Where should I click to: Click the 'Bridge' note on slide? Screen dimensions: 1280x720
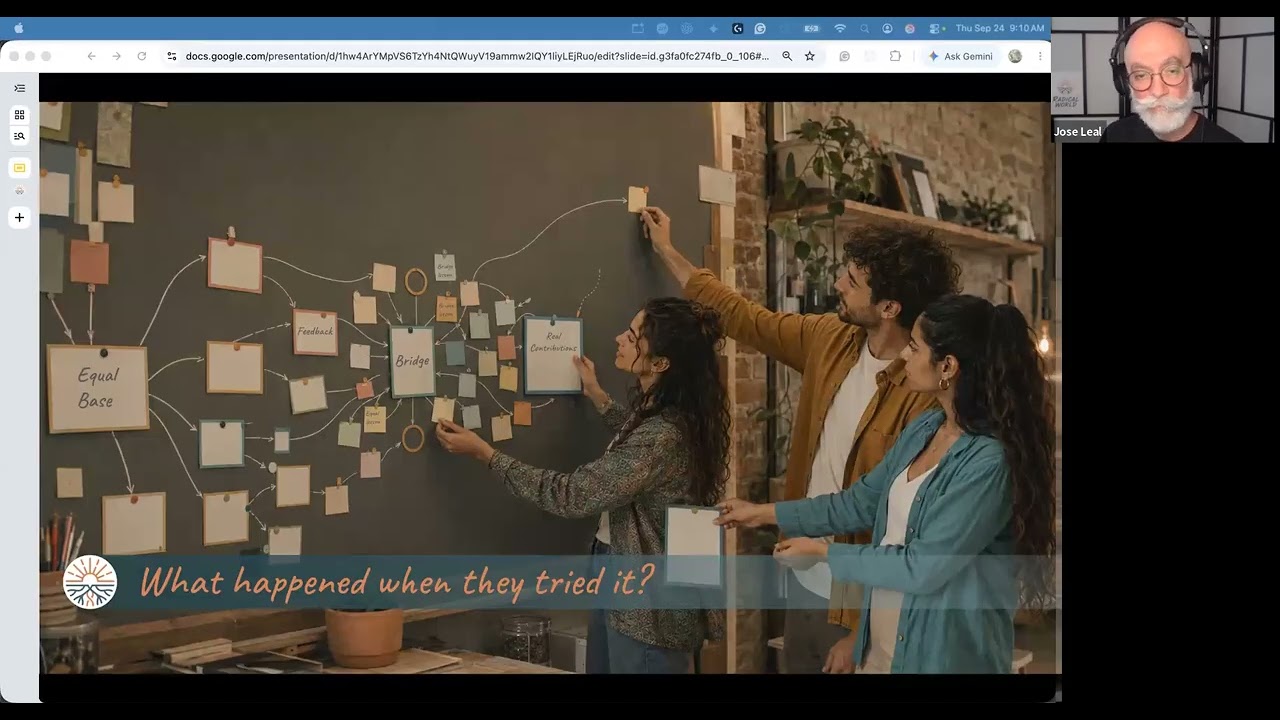(x=412, y=361)
